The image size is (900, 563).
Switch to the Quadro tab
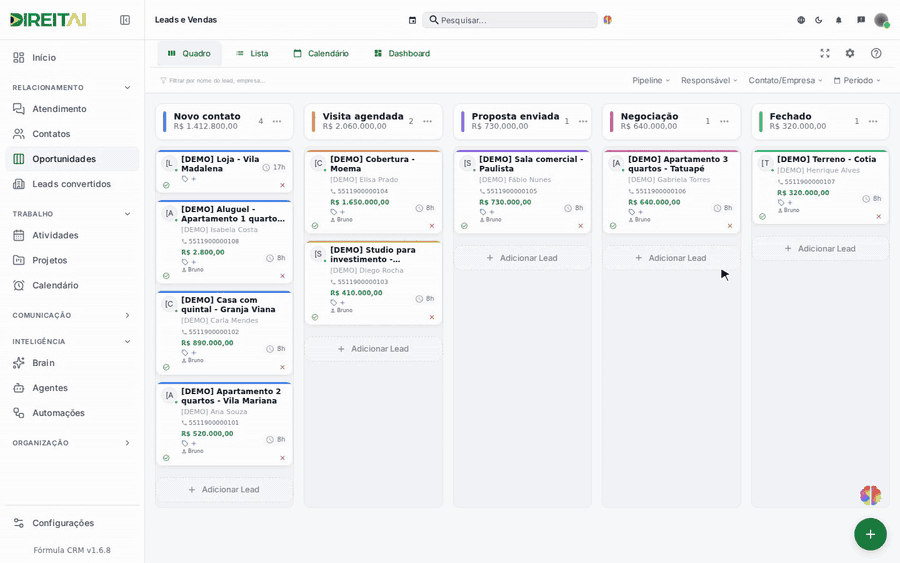pyautogui.click(x=189, y=53)
